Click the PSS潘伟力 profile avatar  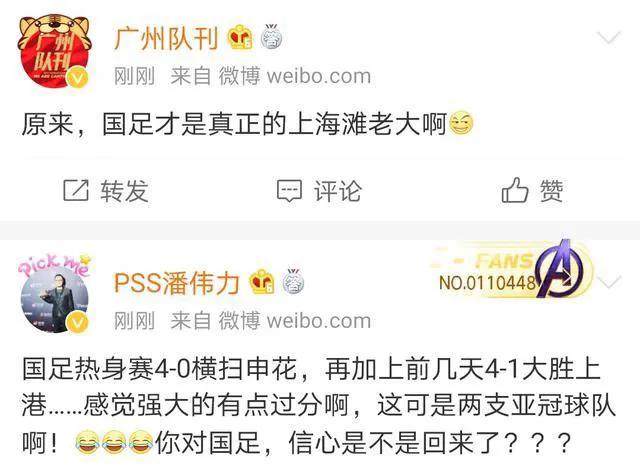pyautogui.click(x=54, y=296)
